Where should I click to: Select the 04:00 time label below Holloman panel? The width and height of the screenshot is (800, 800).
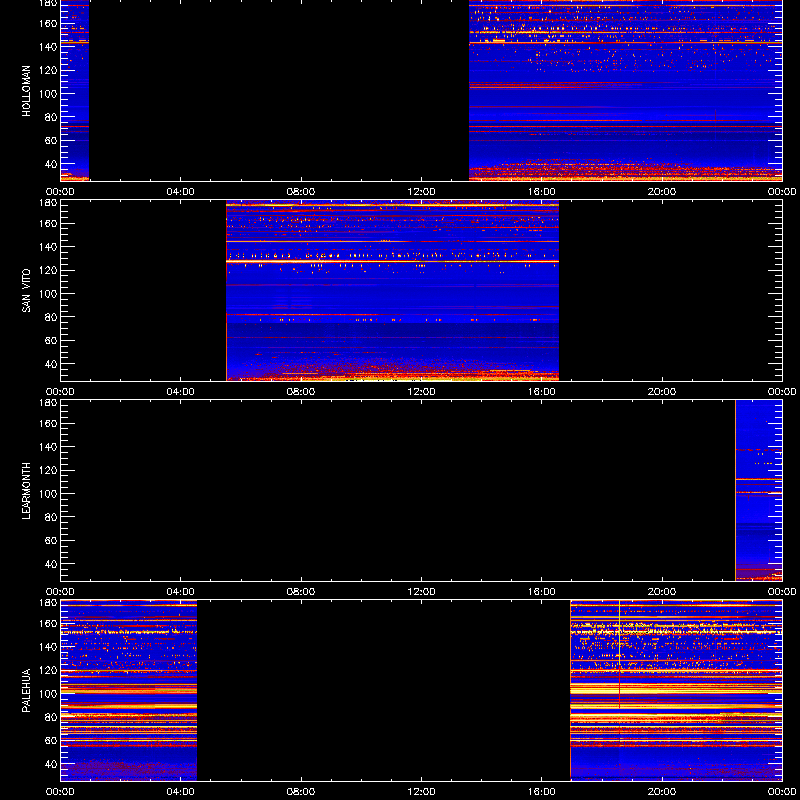[181, 192]
